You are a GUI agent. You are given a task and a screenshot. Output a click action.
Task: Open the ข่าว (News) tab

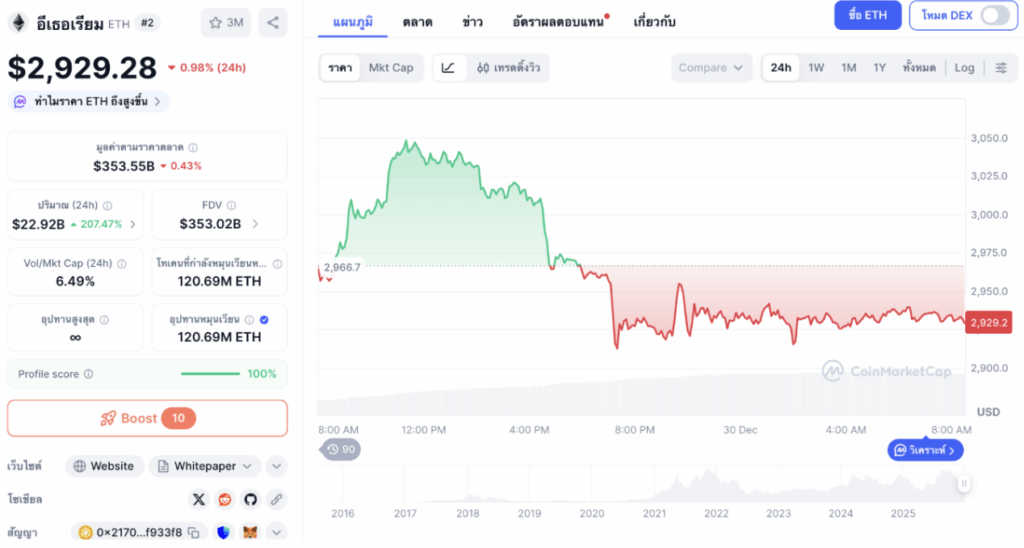point(475,21)
